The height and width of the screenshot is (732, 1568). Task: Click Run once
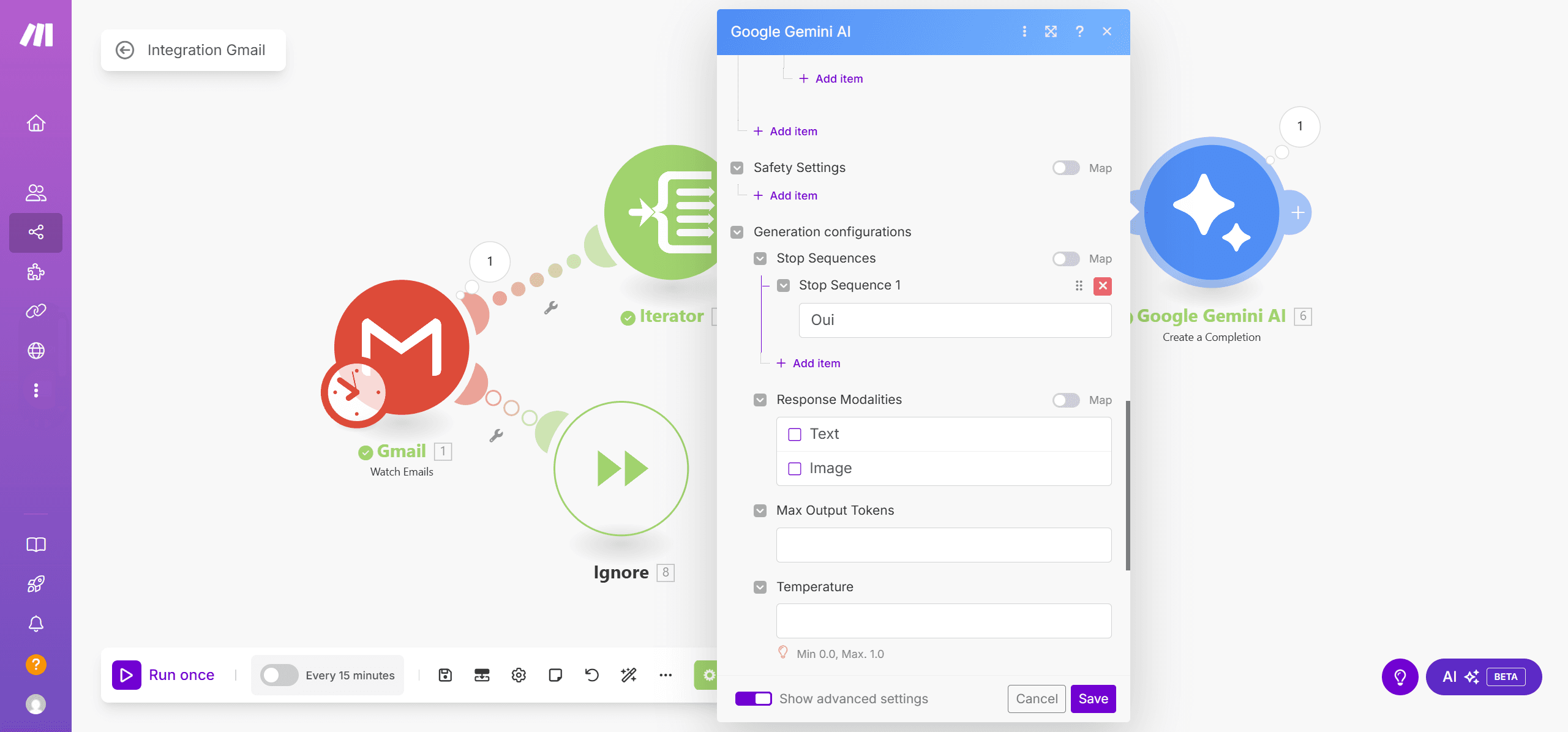click(x=164, y=675)
